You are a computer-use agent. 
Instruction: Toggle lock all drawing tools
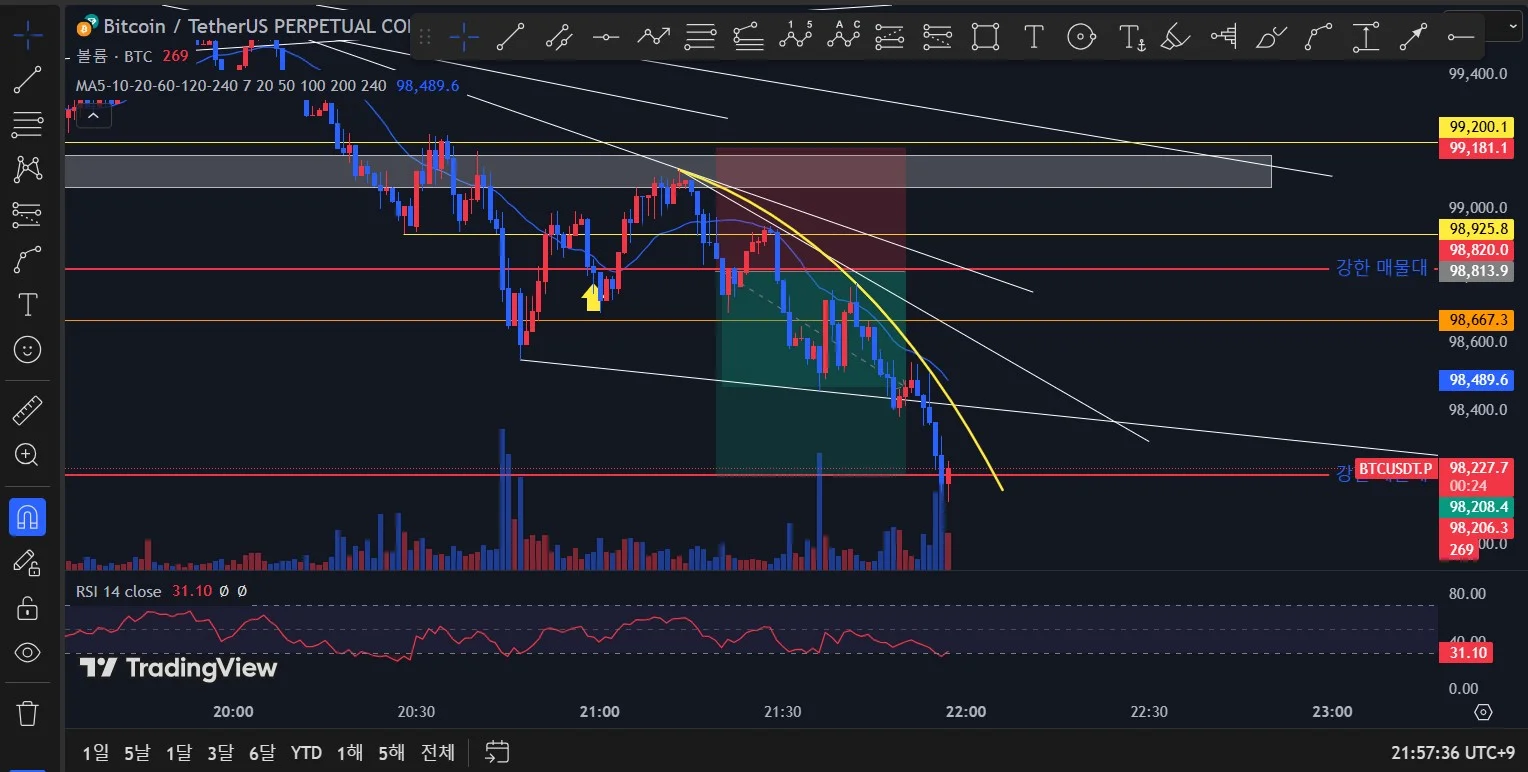(28, 608)
